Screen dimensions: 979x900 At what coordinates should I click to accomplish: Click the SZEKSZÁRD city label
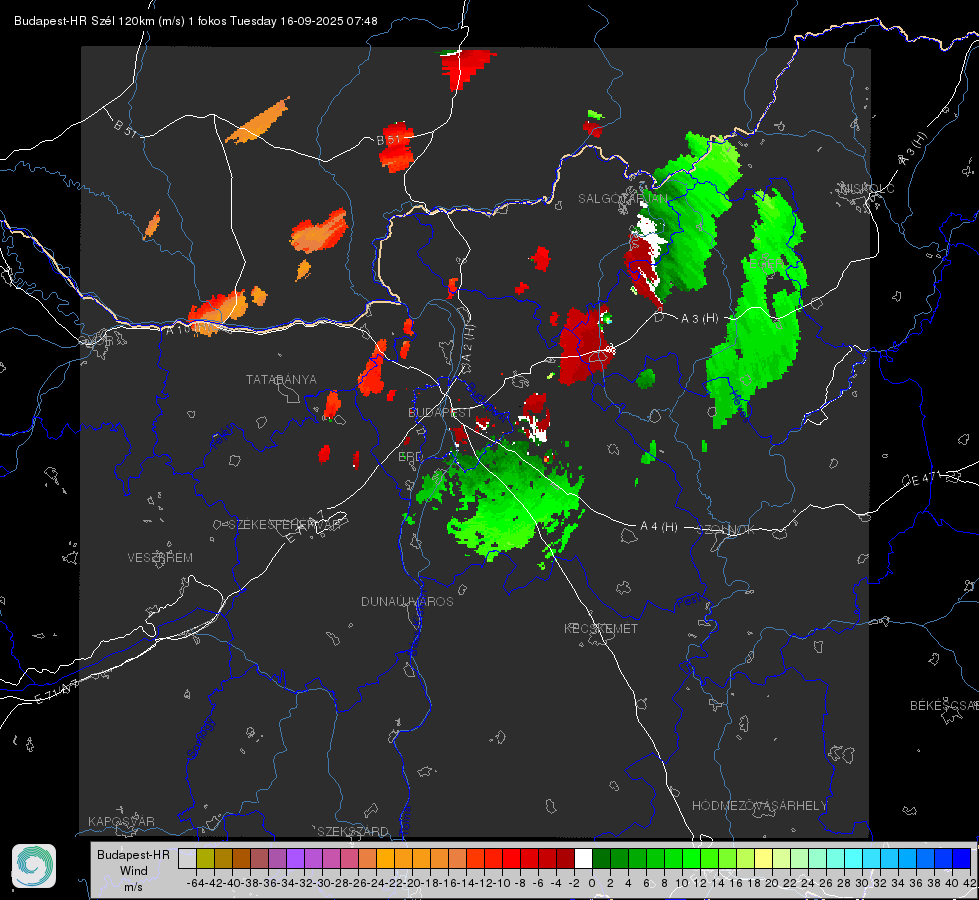353,831
